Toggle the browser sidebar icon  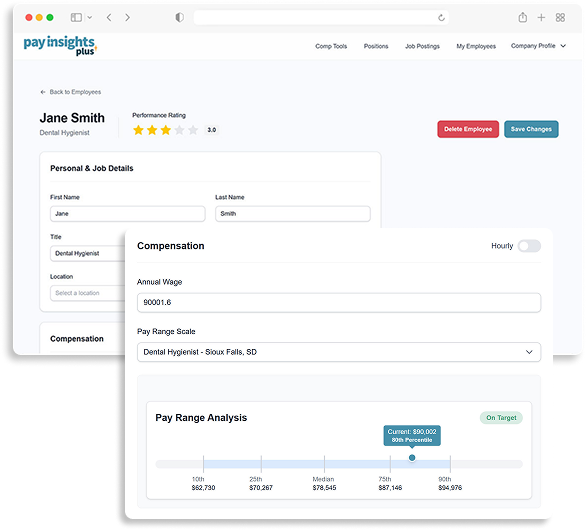76,18
